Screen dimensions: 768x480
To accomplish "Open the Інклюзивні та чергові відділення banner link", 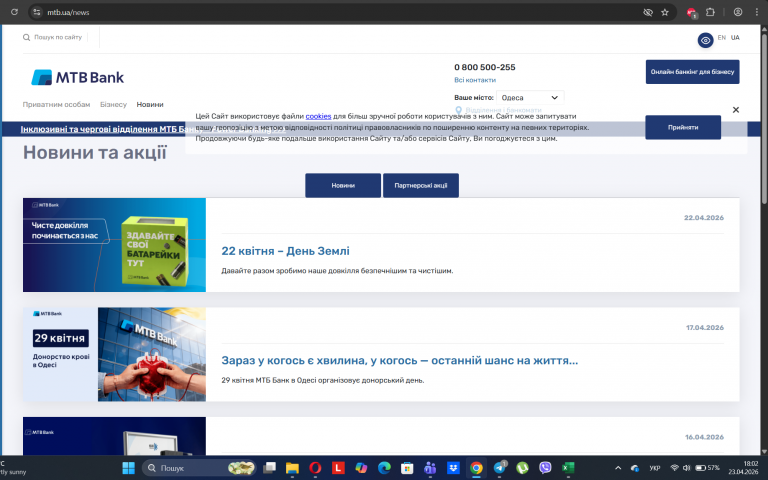I will 153,129.
